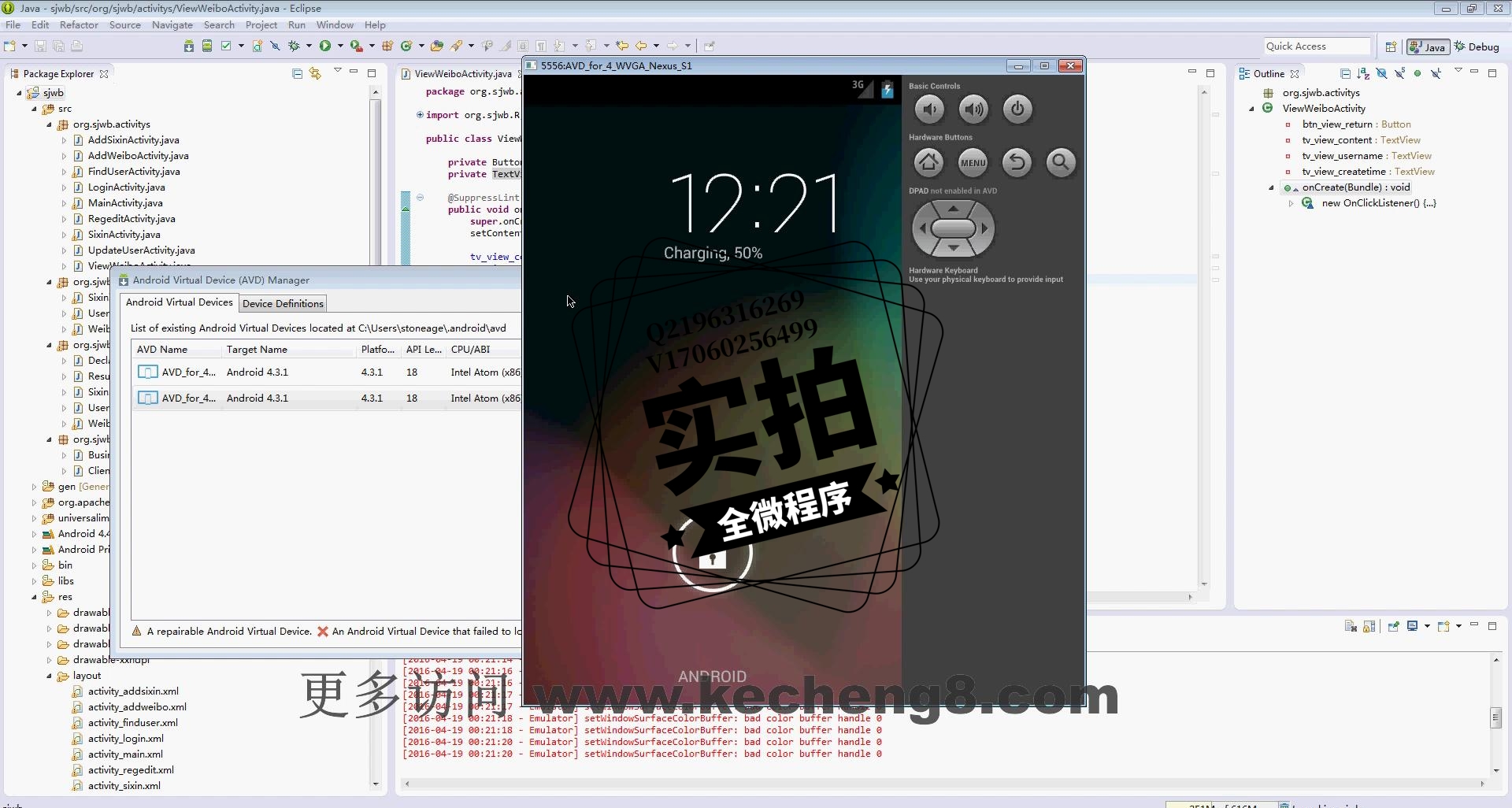1512x808 pixels.
Task: Toggle Hide Non-Public members in Outline
Action: pyautogui.click(x=1417, y=73)
